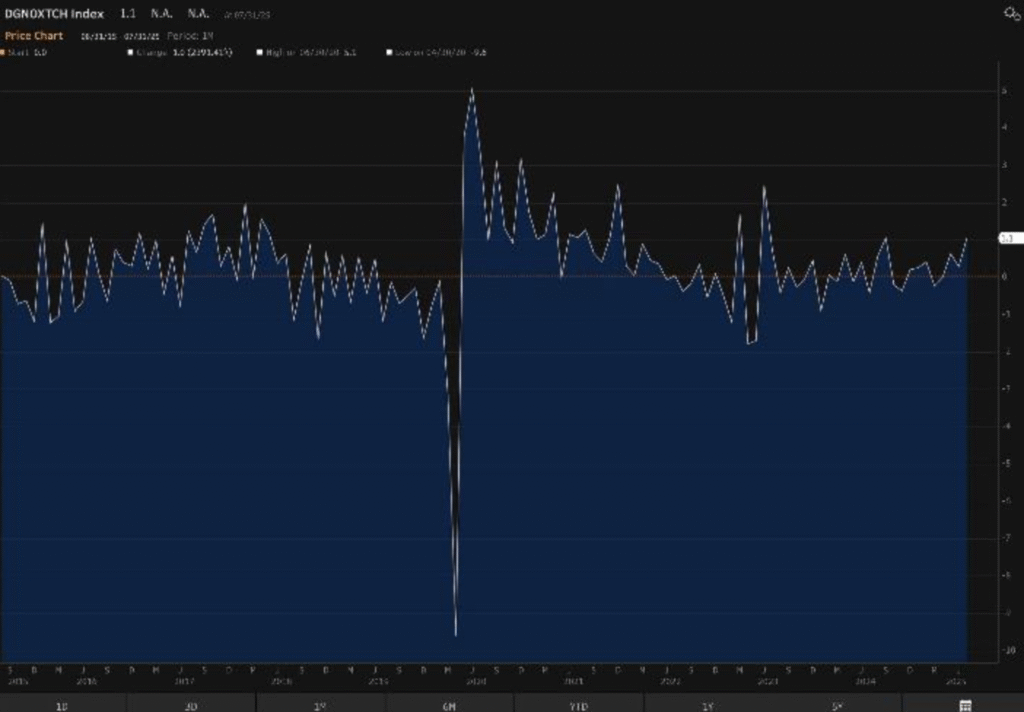The image size is (1024, 712).
Task: Switch to the 1D range tab
Action: [x=62, y=705]
